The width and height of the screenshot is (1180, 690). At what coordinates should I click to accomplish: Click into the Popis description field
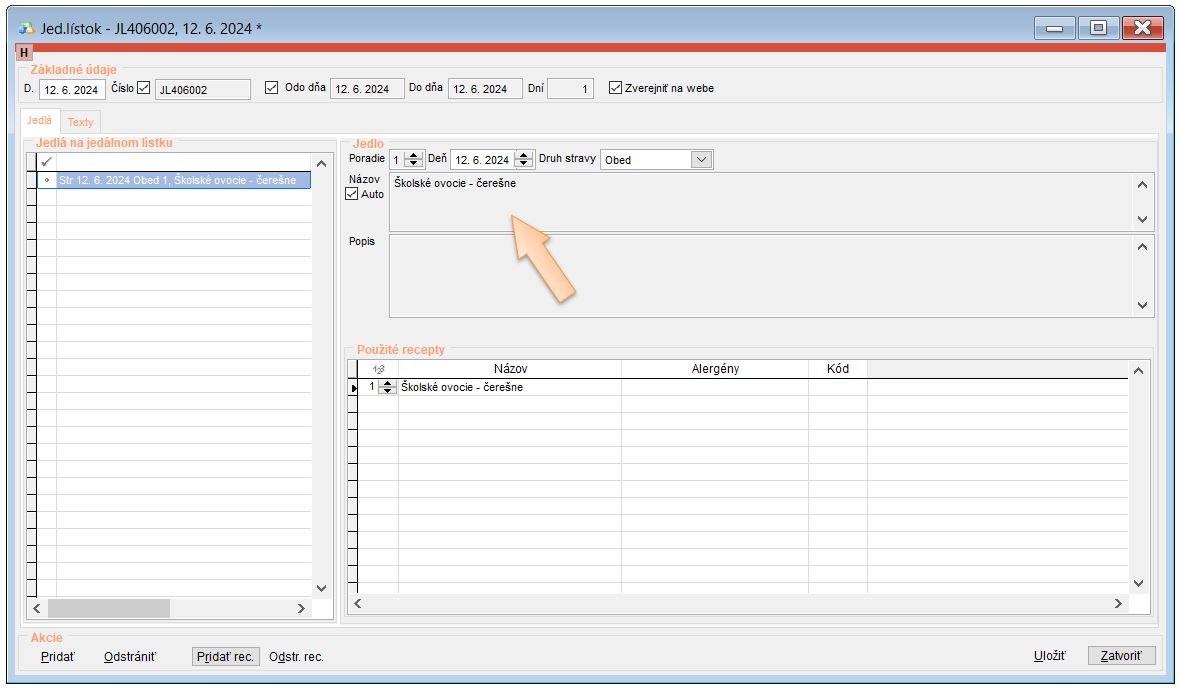(760, 275)
